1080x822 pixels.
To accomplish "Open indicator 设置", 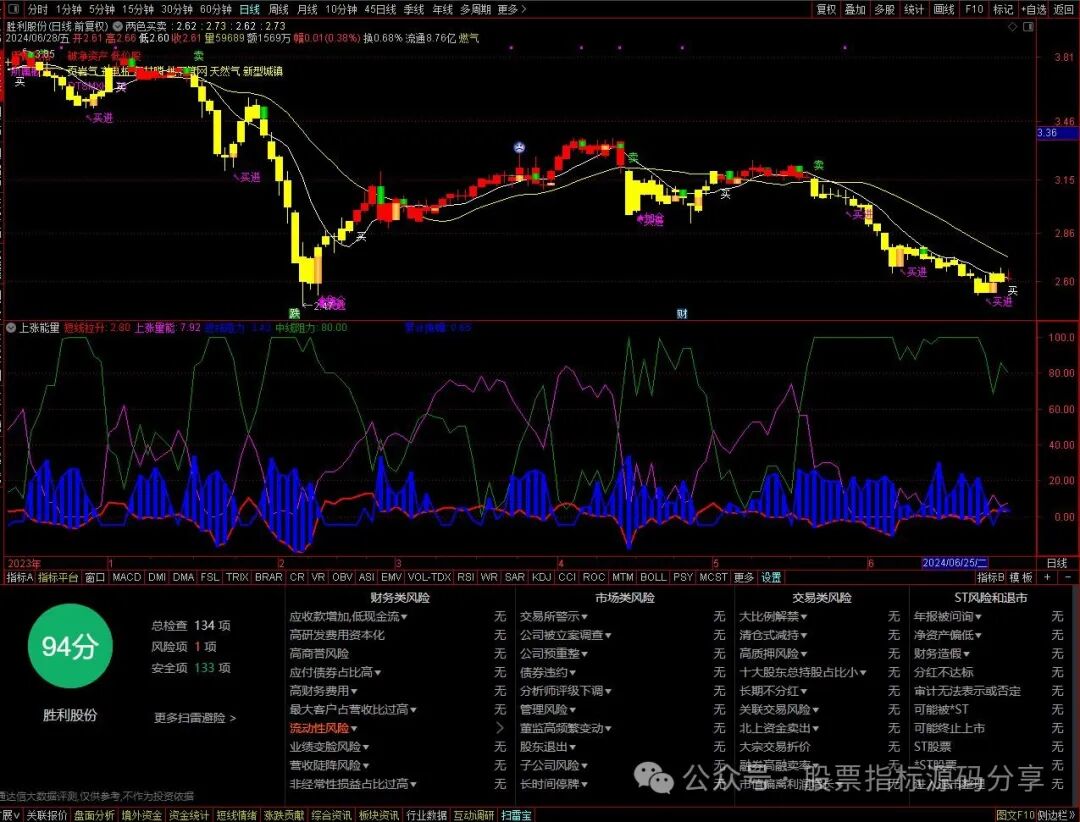I will click(771, 577).
